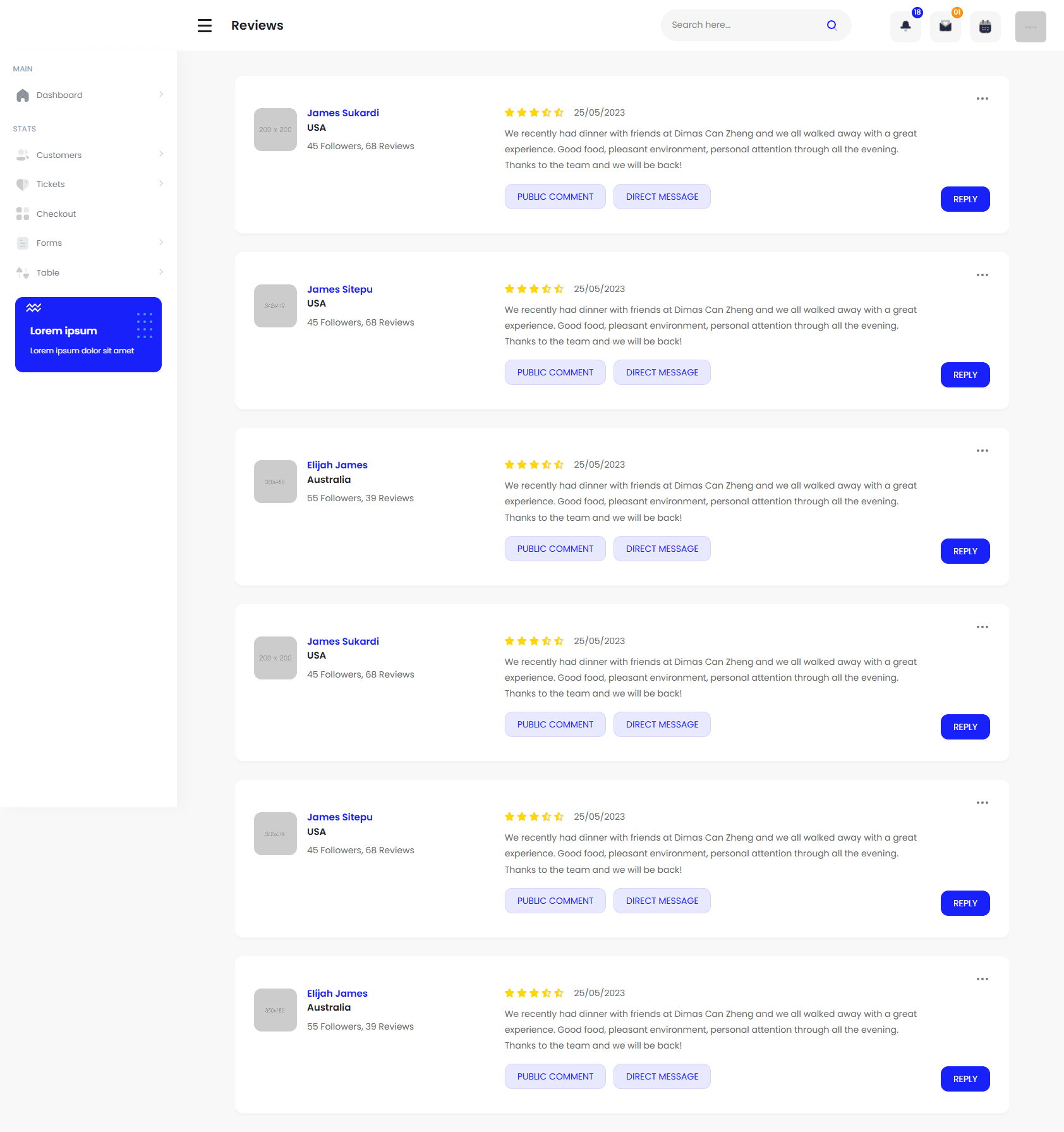The width and height of the screenshot is (1064, 1132).
Task: Expand the Customers sidebar chevron
Action: click(x=162, y=154)
